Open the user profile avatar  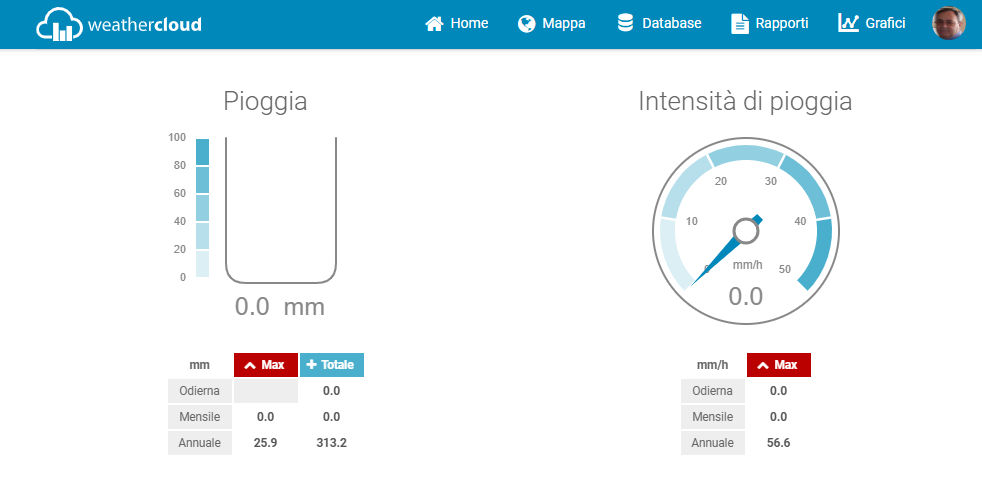click(x=948, y=23)
